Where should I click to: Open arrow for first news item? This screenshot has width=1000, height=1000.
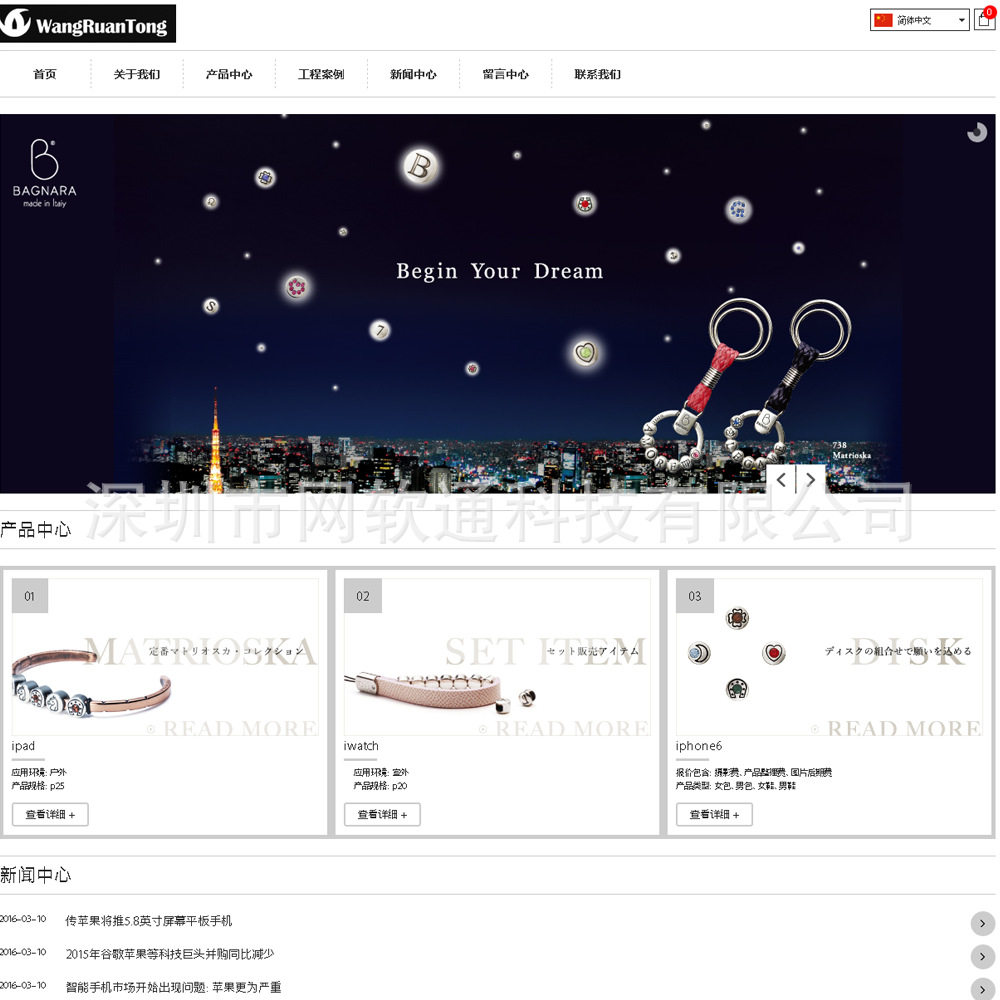(982, 923)
